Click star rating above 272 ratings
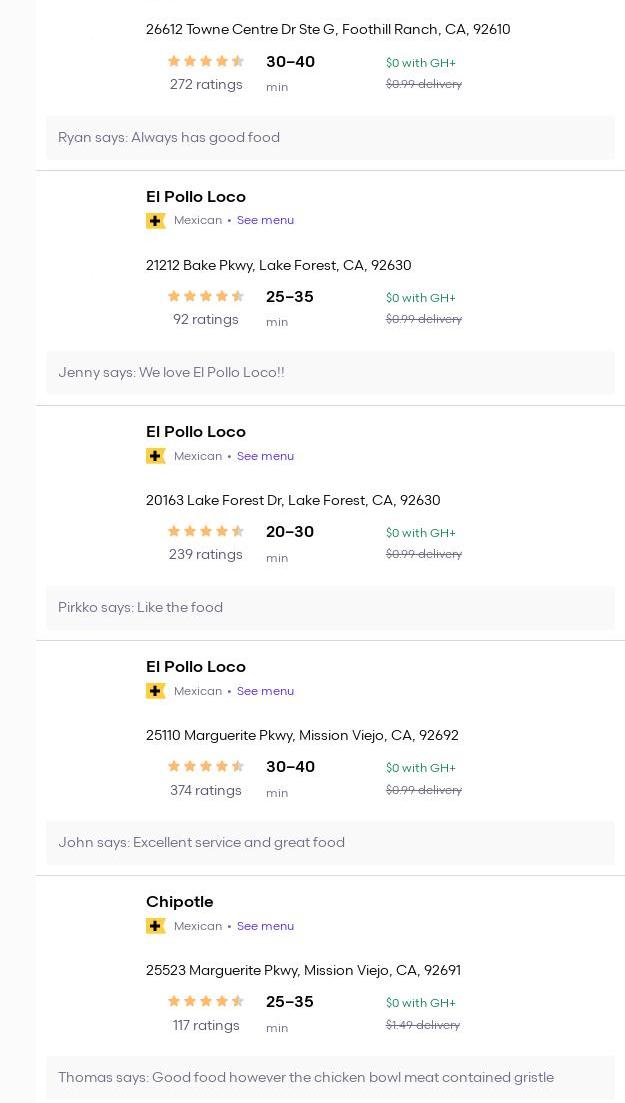The width and height of the screenshot is (625, 1103). (206, 62)
